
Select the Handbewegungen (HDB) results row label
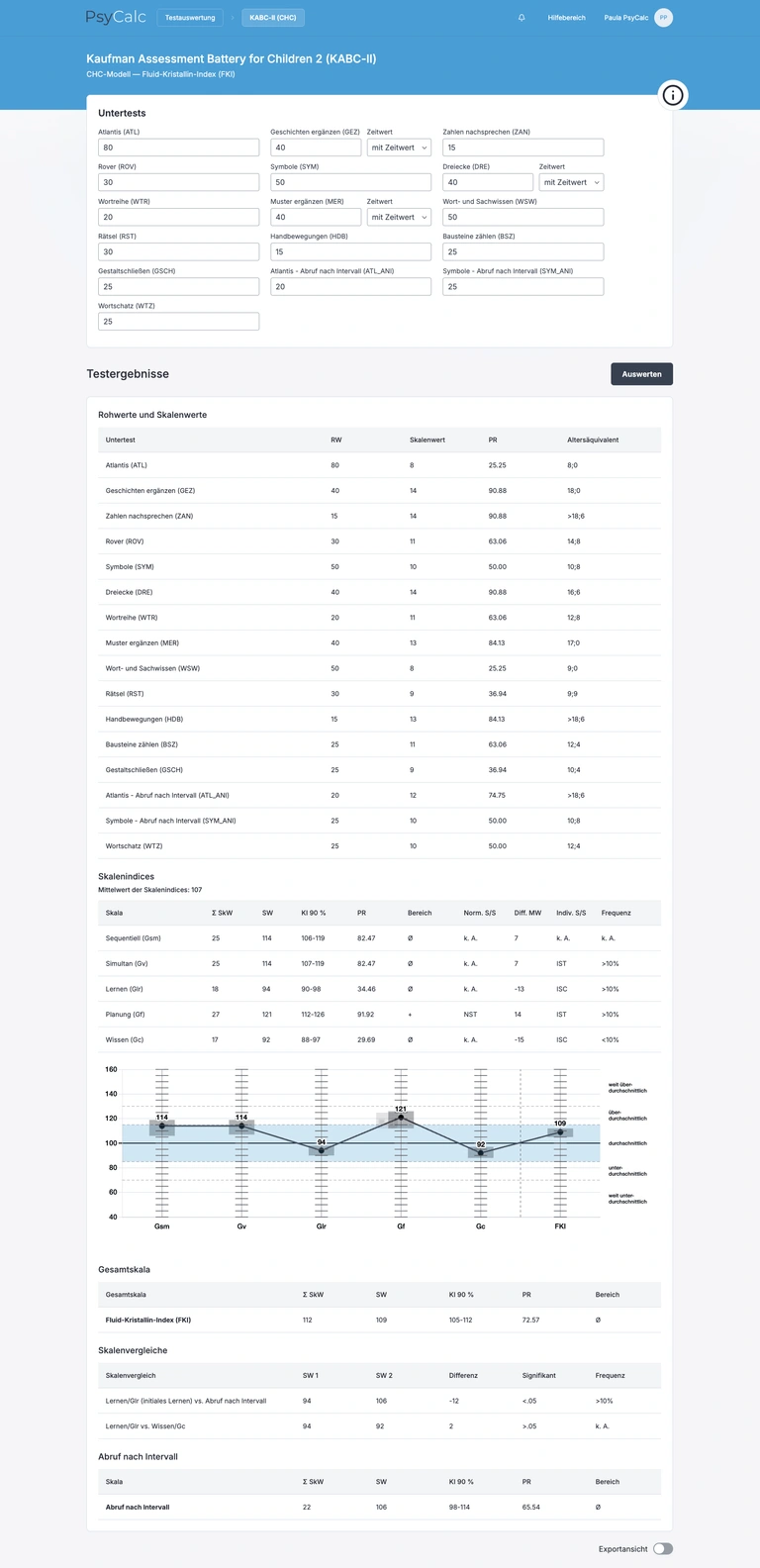point(144,719)
